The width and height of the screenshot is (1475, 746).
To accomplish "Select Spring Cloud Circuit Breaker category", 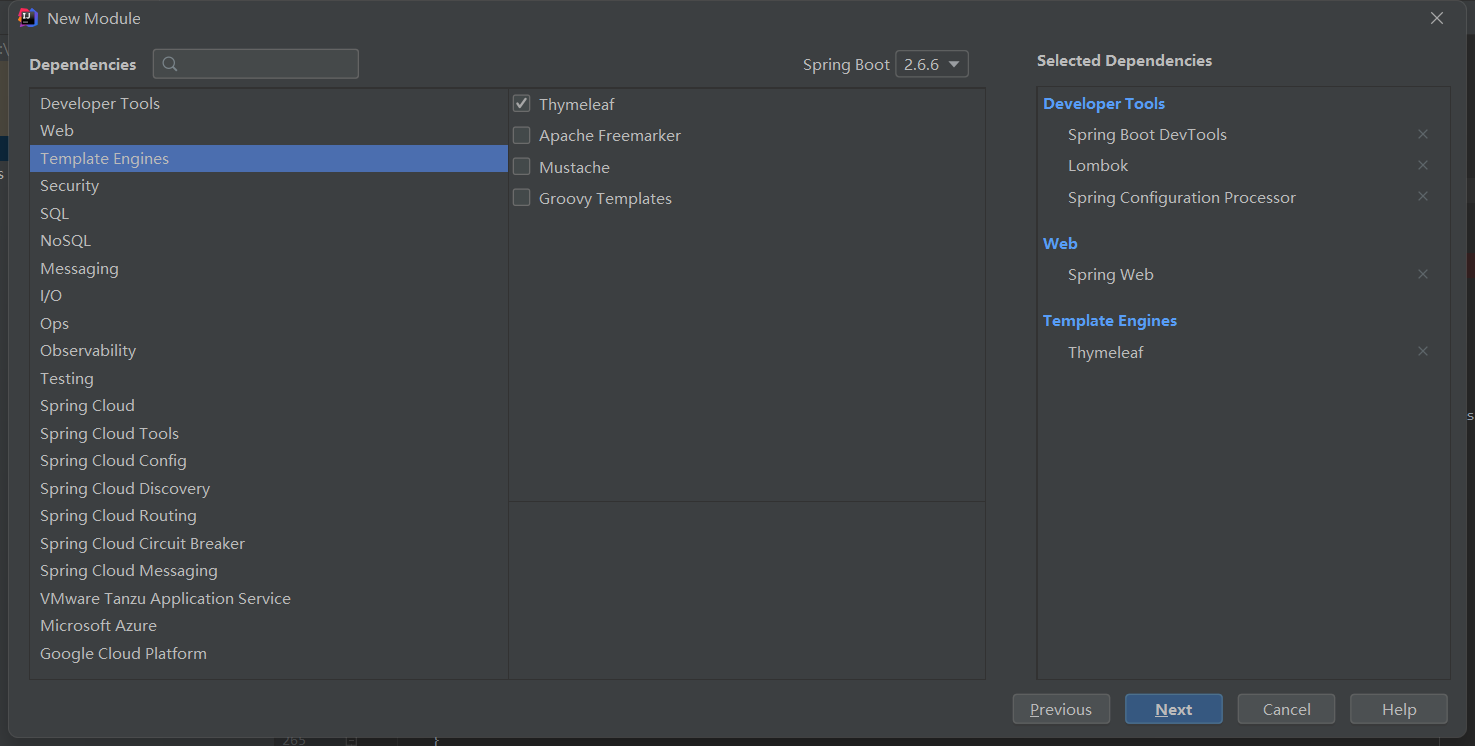I will coord(269,543).
